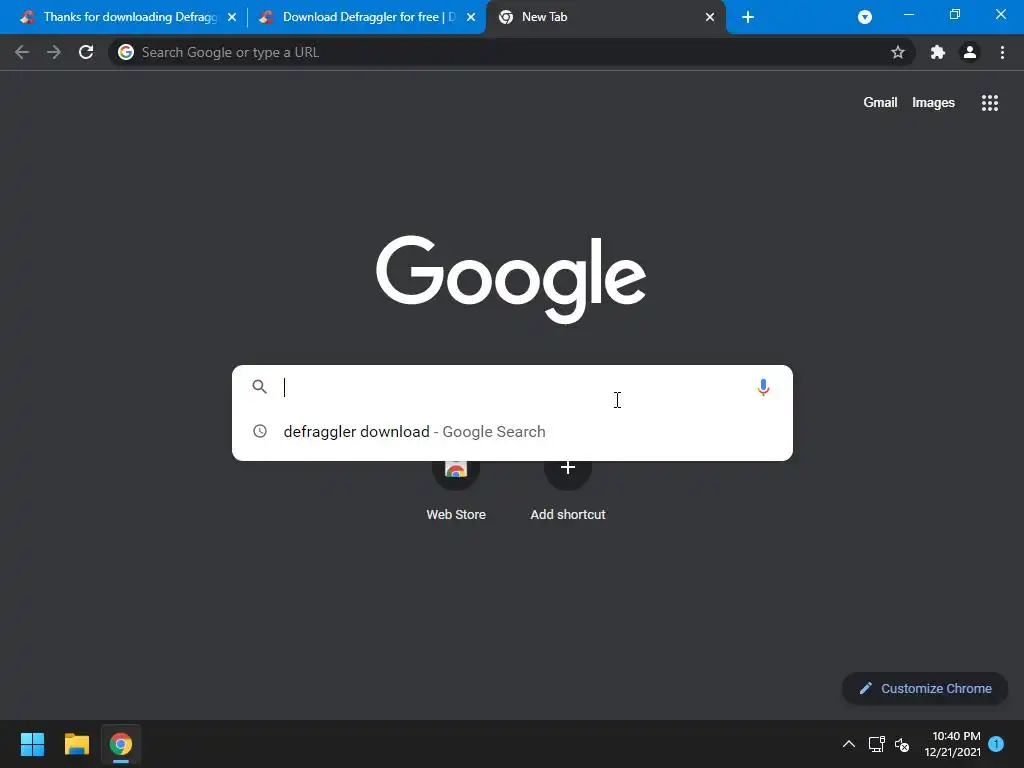The image size is (1024, 768).
Task: Show hidden system tray icons
Action: [x=848, y=744]
